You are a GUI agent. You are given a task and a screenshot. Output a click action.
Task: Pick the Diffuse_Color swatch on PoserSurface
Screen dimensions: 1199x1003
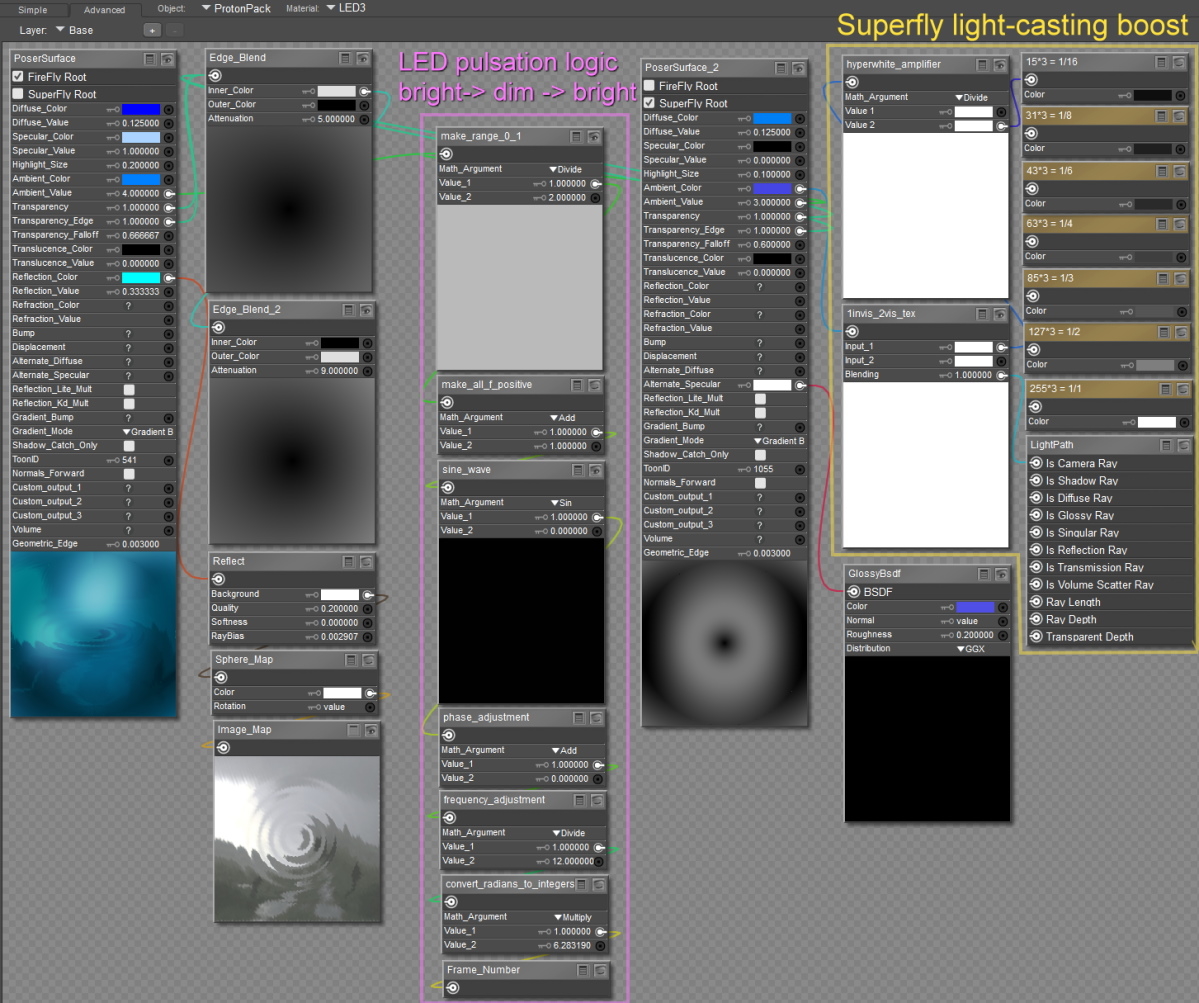pyautogui.click(x=141, y=109)
